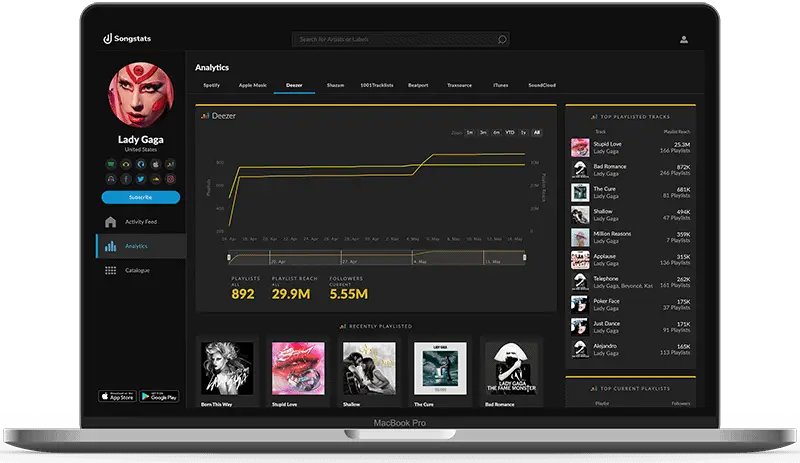
Task: Click the Playlist Reach value '29.9M'
Action: click(x=291, y=294)
